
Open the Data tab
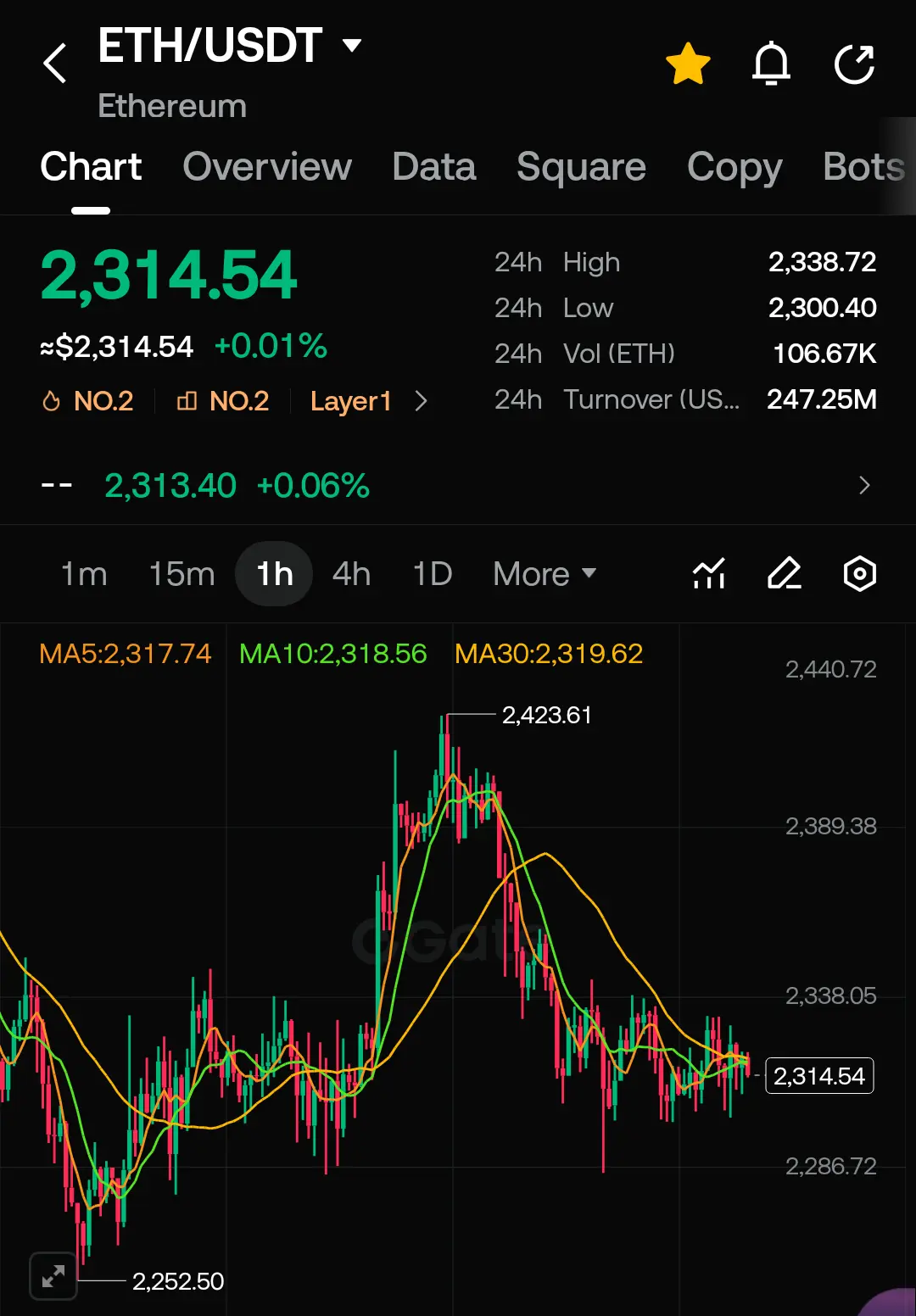click(434, 167)
